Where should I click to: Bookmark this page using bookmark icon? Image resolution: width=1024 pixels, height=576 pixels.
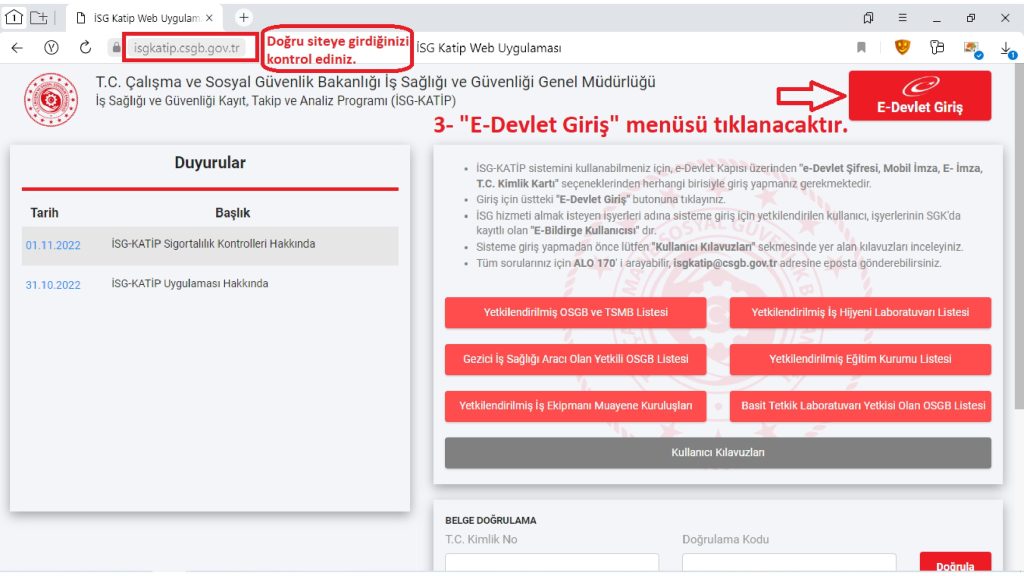(861, 48)
